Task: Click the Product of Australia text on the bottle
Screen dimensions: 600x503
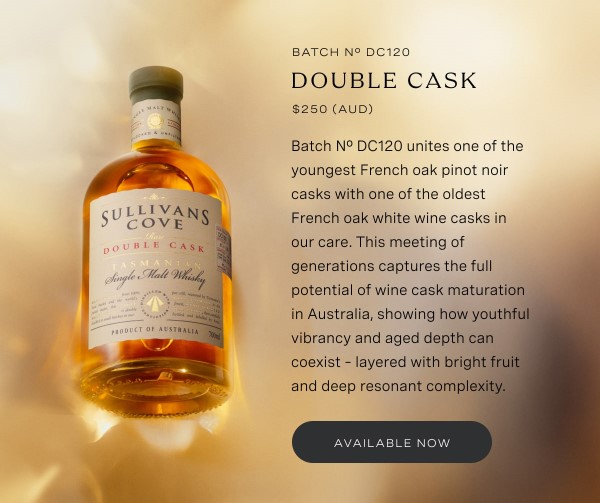Action: tap(155, 330)
